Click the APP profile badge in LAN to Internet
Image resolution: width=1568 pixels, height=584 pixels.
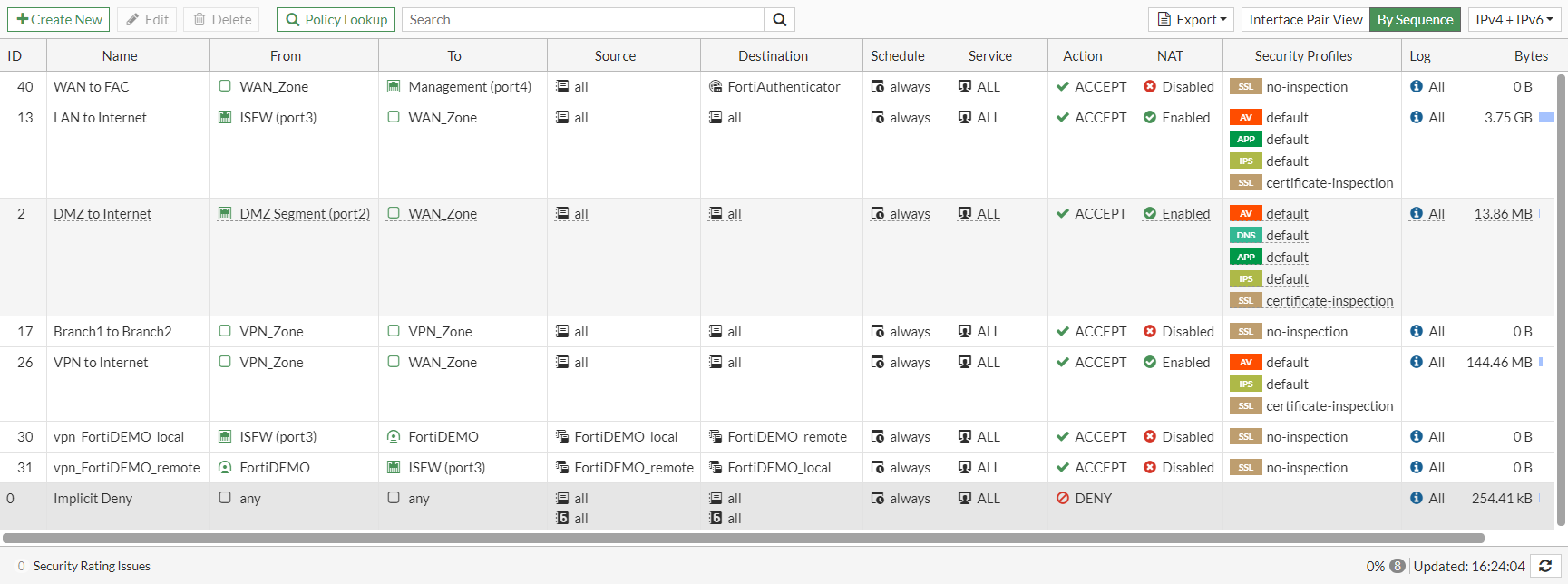coord(1246,140)
